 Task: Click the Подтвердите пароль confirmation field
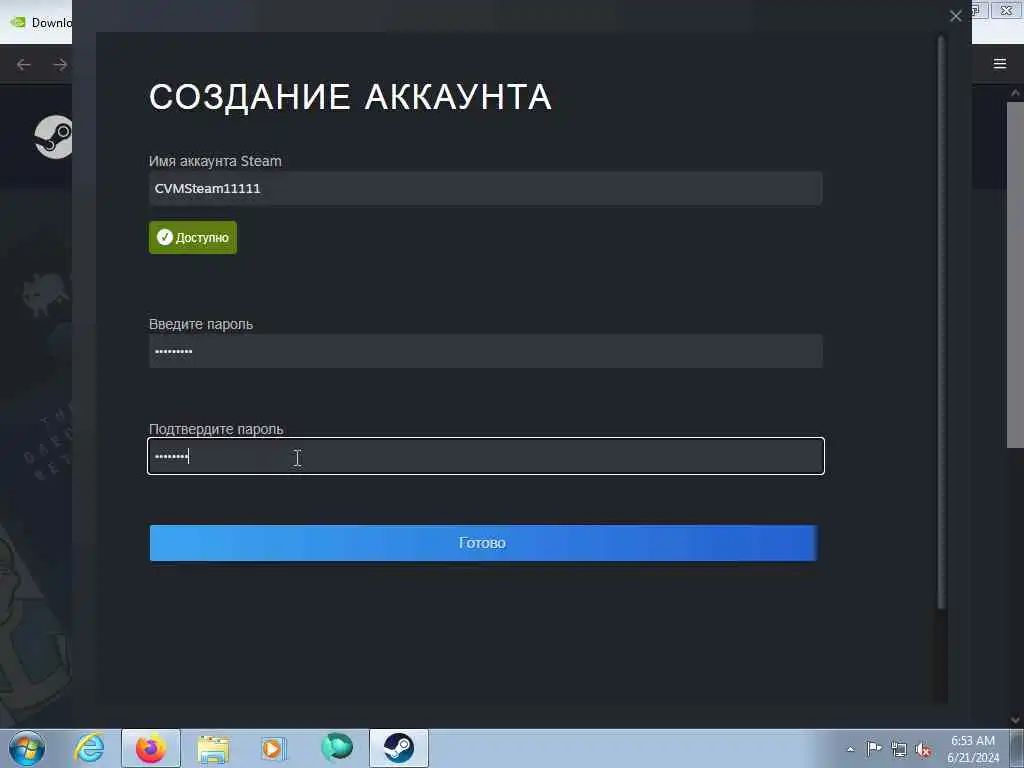click(x=485, y=456)
